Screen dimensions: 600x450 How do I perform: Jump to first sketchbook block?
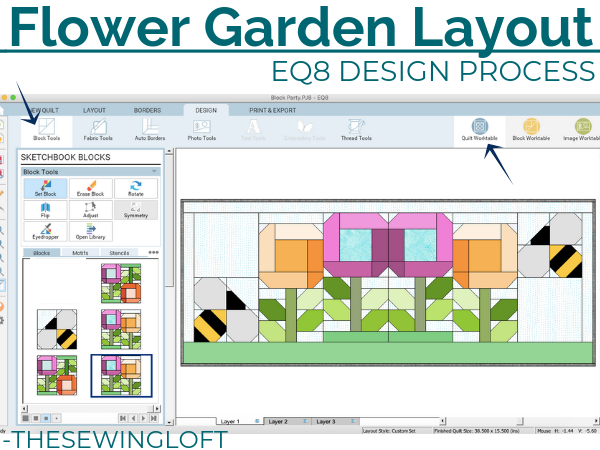(x=123, y=418)
